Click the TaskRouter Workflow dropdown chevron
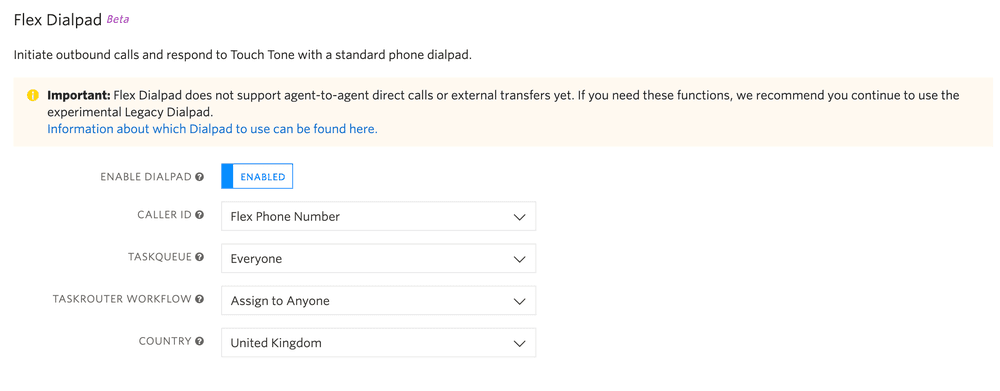The image size is (1000, 391). pos(519,301)
